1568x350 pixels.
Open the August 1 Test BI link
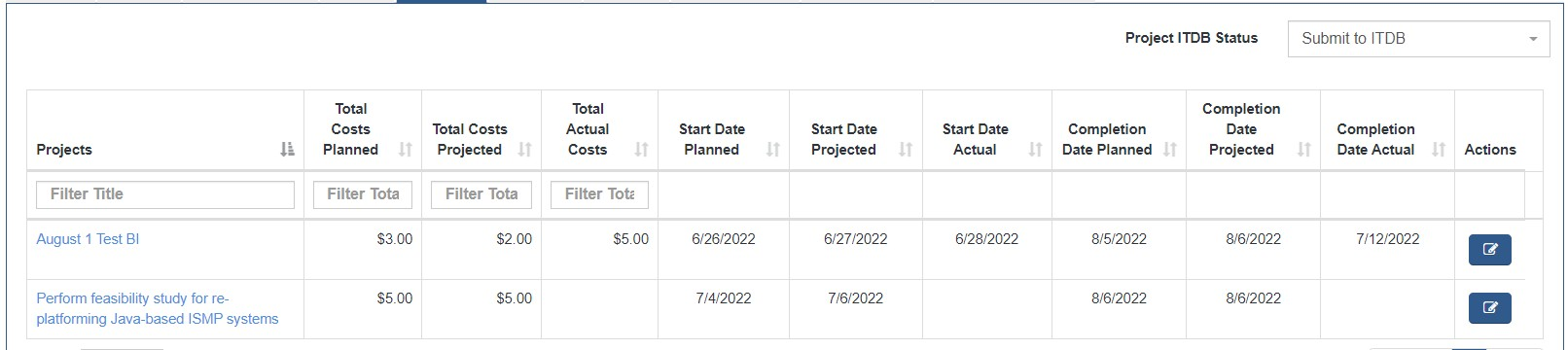click(88, 239)
